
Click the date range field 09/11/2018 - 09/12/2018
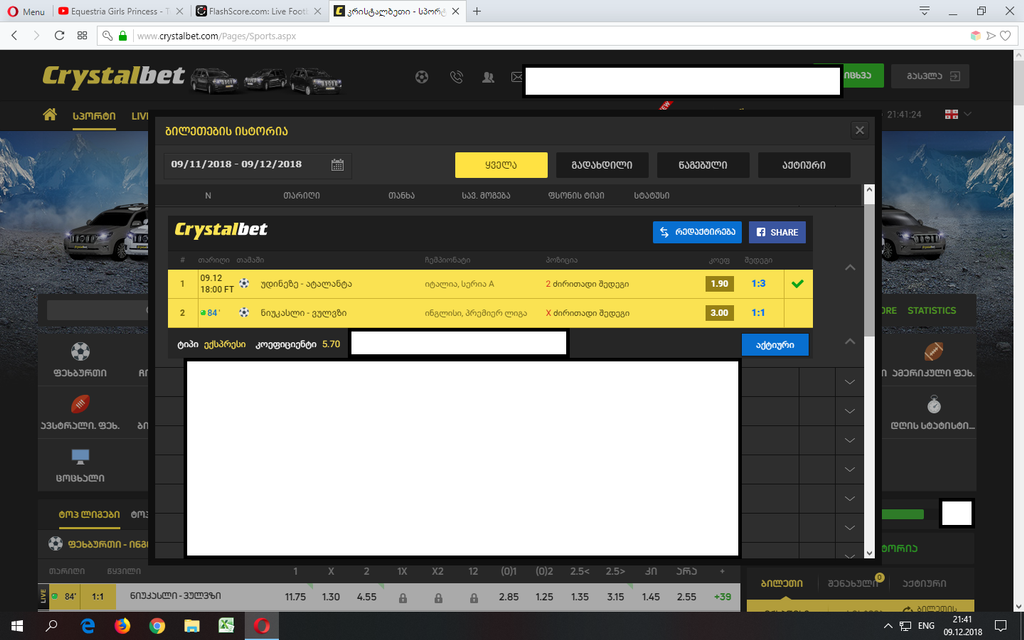[258, 165]
